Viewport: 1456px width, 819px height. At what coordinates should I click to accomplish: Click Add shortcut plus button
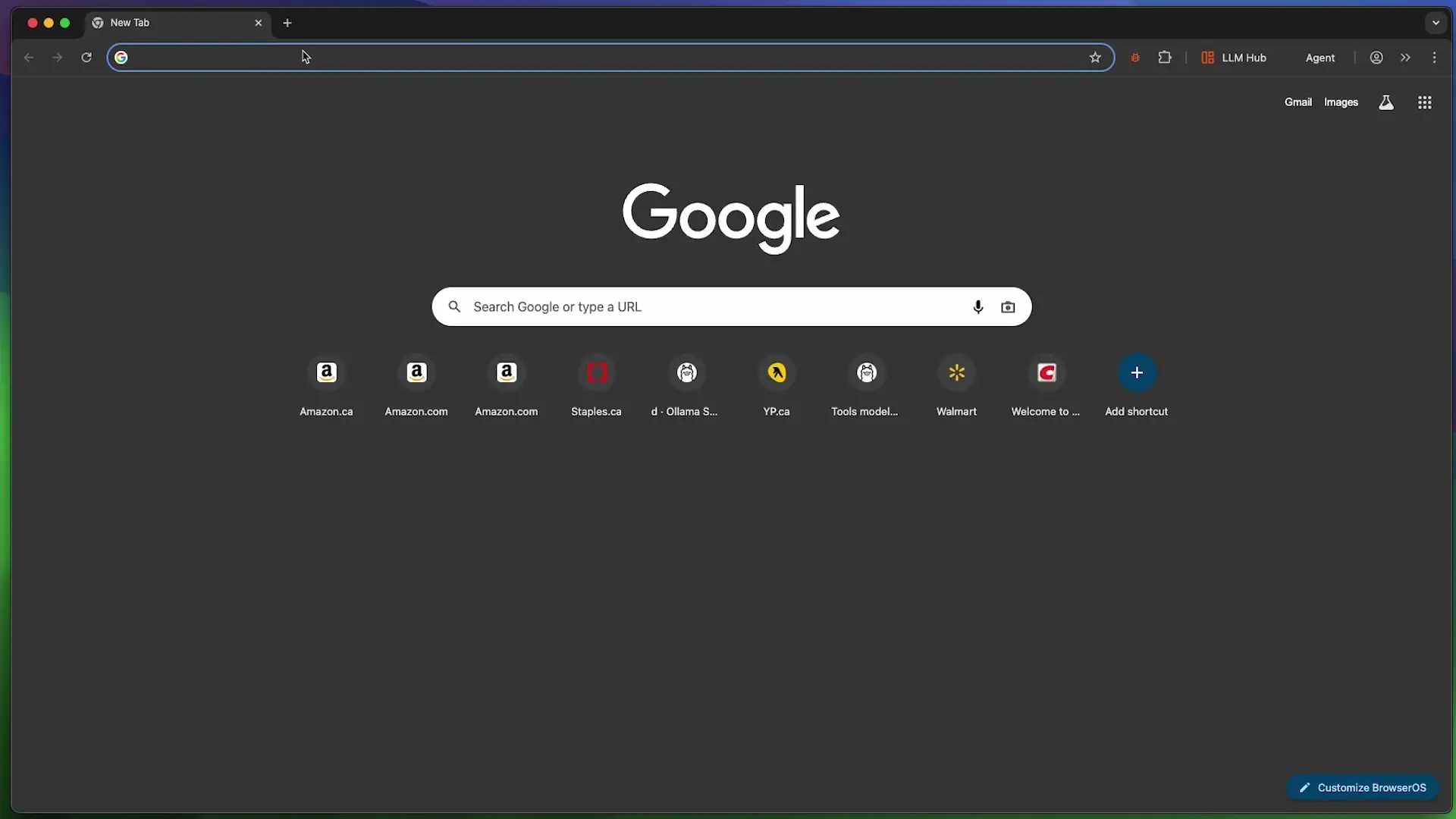pyautogui.click(x=1137, y=372)
